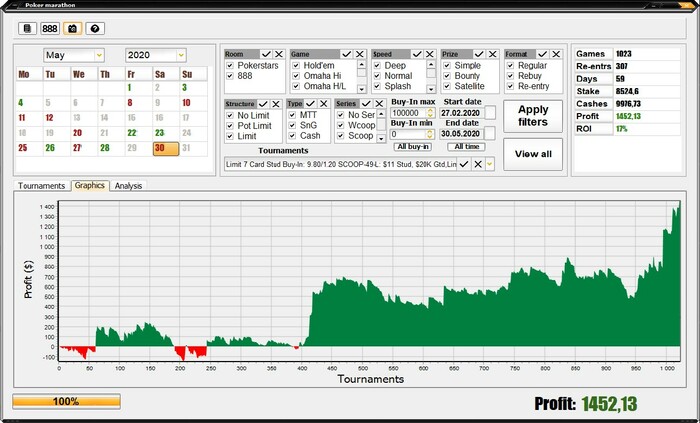Screen dimensions: 700x423
Task: Click the All time button
Action: tap(467, 147)
